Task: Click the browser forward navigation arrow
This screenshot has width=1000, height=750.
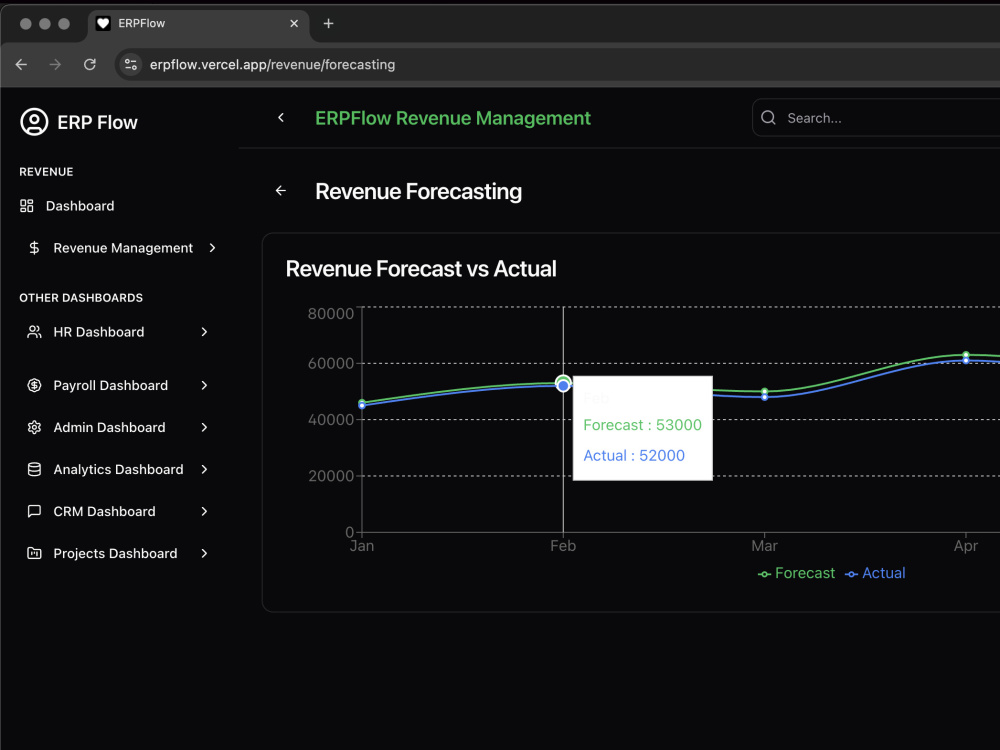Action: (x=55, y=64)
